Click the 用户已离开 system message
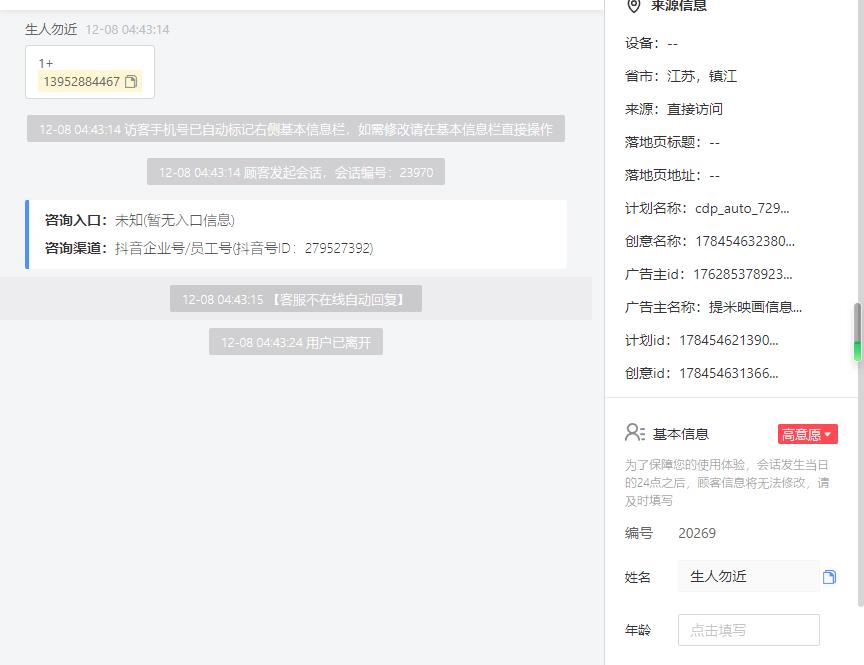 (296, 342)
